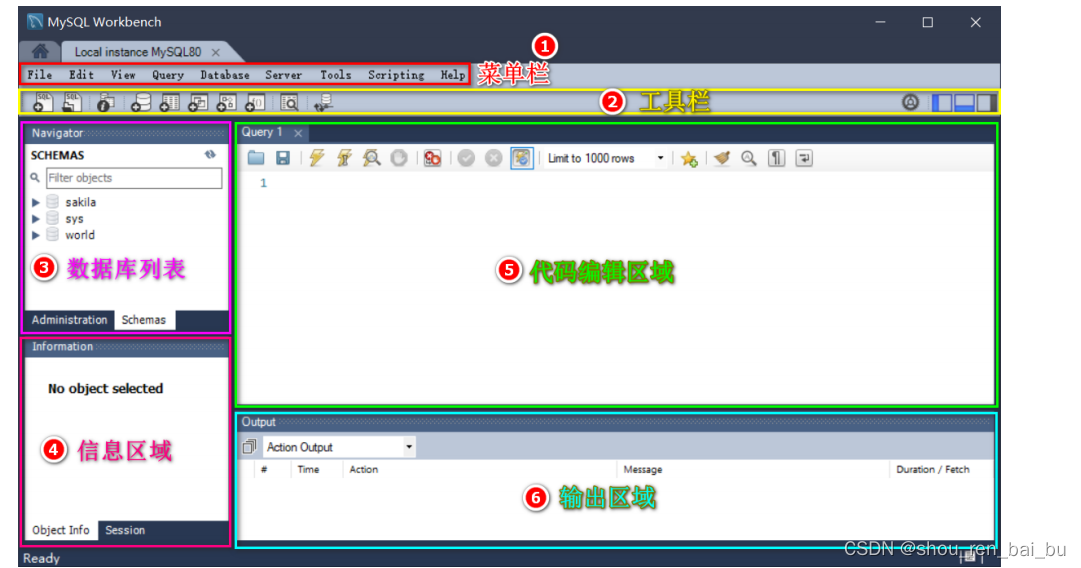Explain query plan magnifier icon
This screenshot has height=568, width=1081.
(x=372, y=158)
